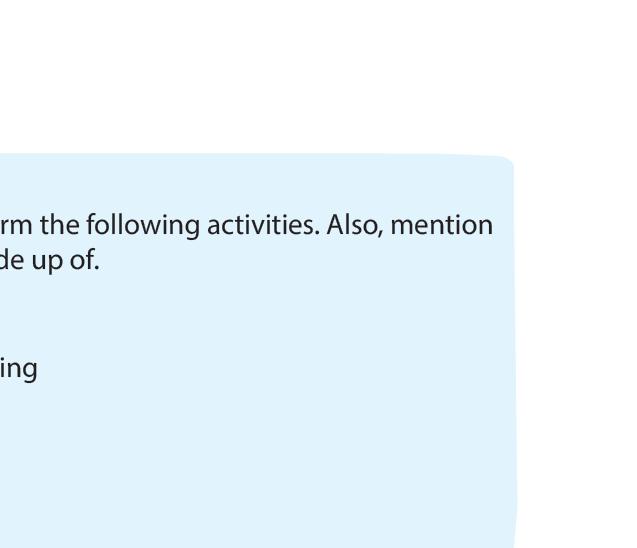Click the white margin right of blue panel
This screenshot has width=637, height=548.
[577, 349]
